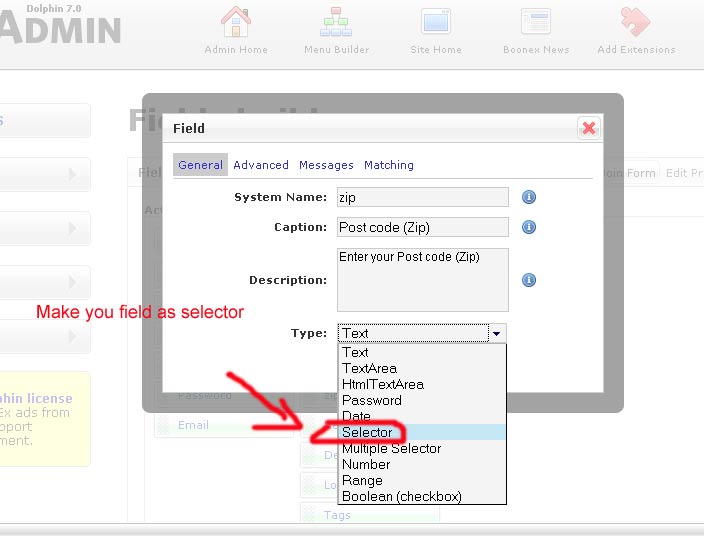Screen dimensions: 704x536
Task: Select the Selector option in Type list
Action: [422, 432]
